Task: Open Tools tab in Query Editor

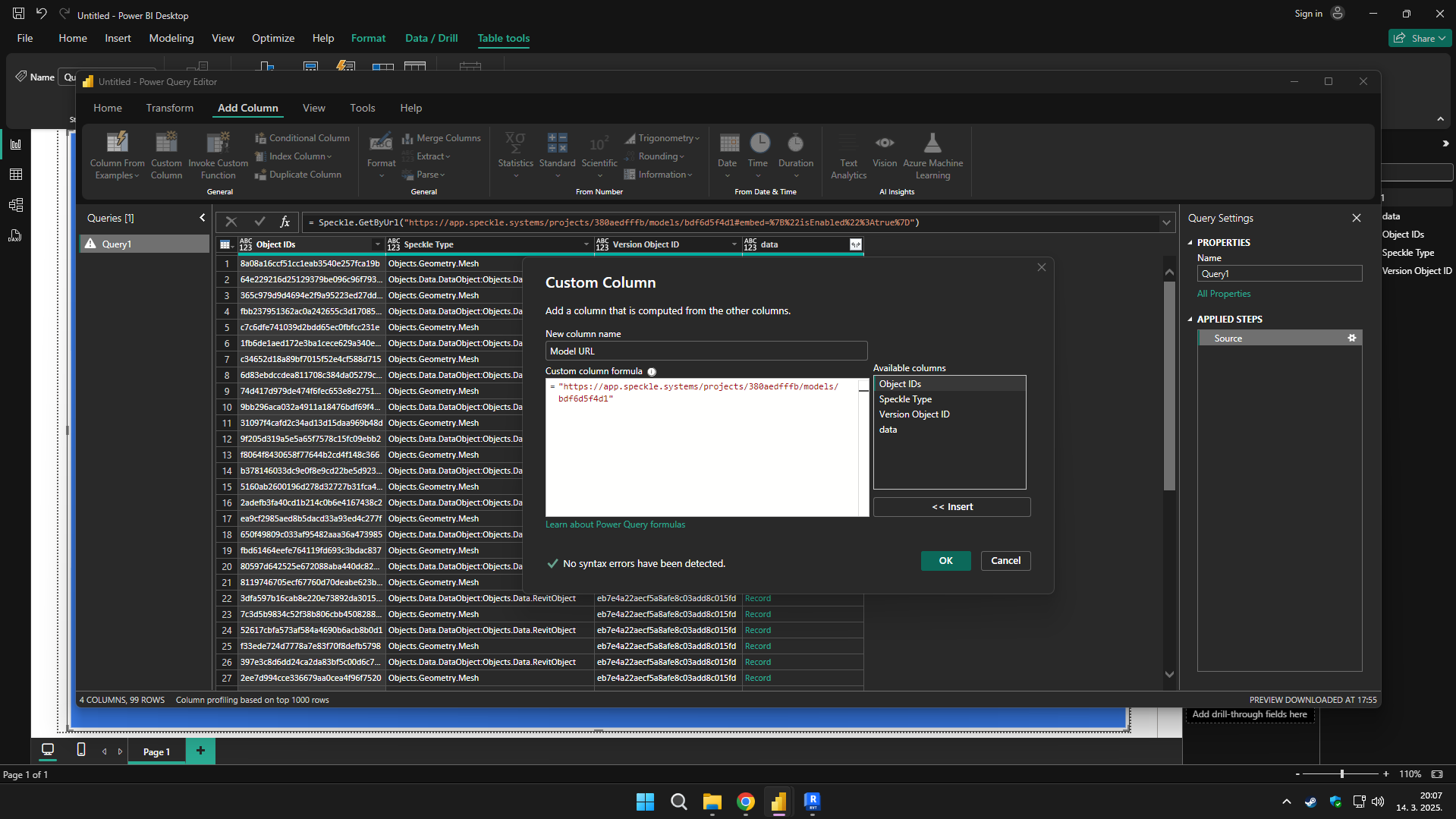Action: click(x=363, y=108)
